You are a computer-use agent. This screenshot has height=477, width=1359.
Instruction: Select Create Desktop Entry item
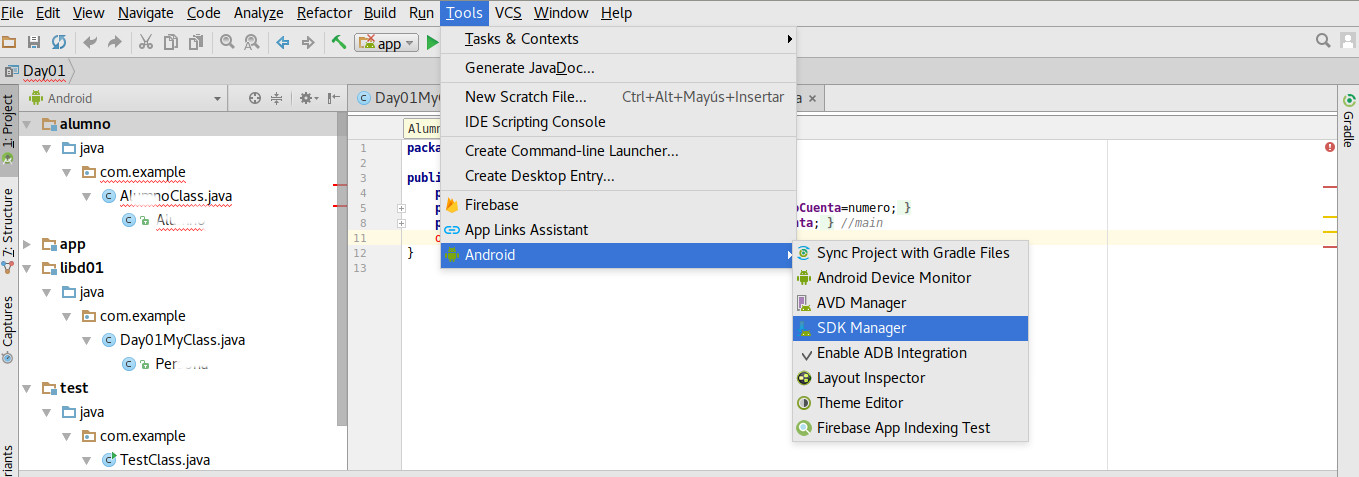(618, 176)
